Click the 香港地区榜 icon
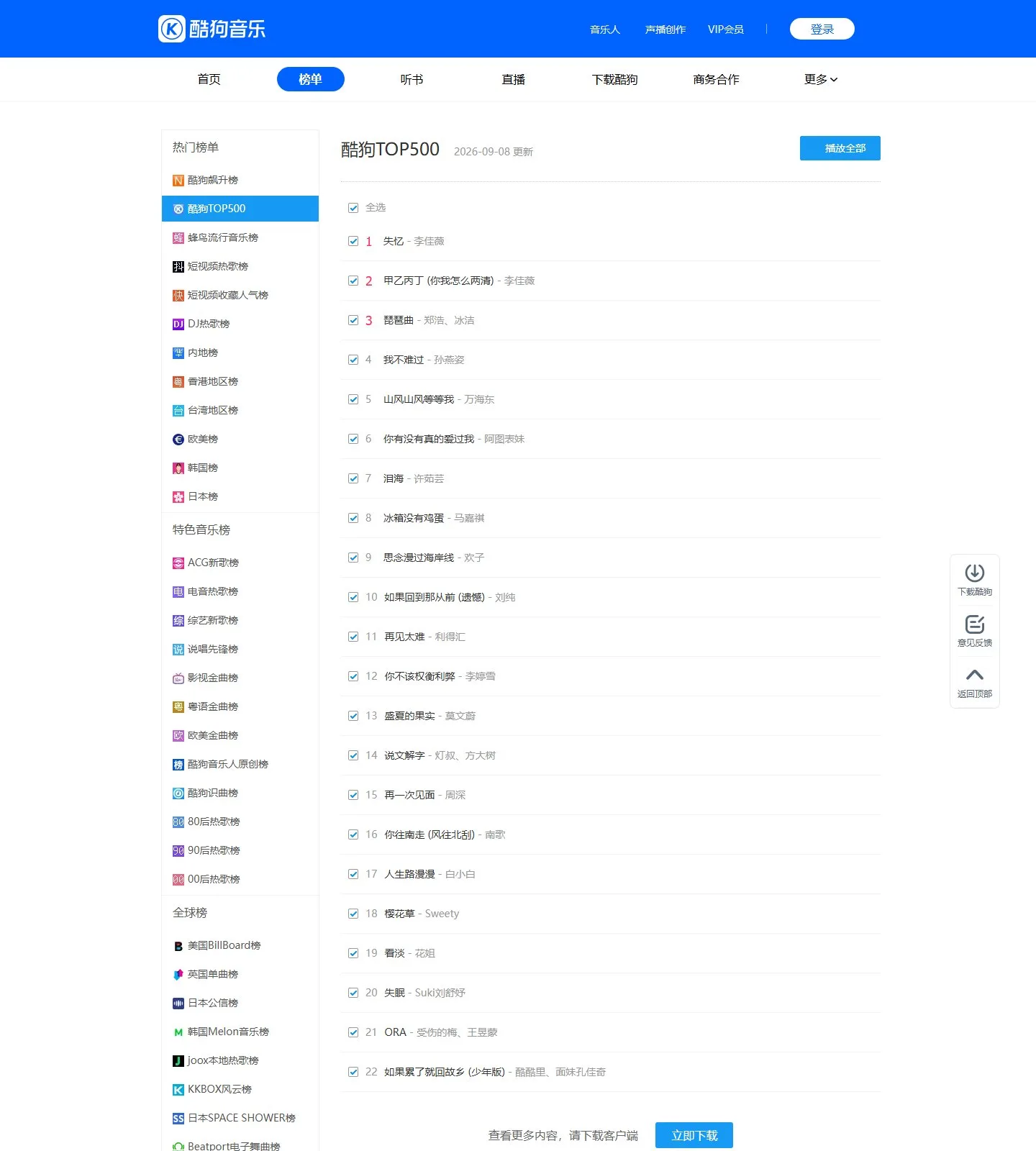1036x1151 pixels. pyautogui.click(x=178, y=382)
